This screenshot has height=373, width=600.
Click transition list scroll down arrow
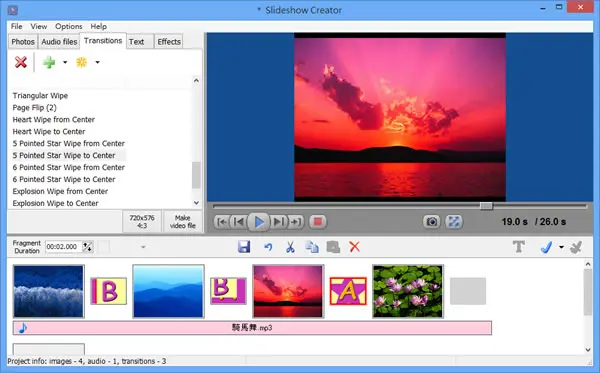[x=196, y=203]
